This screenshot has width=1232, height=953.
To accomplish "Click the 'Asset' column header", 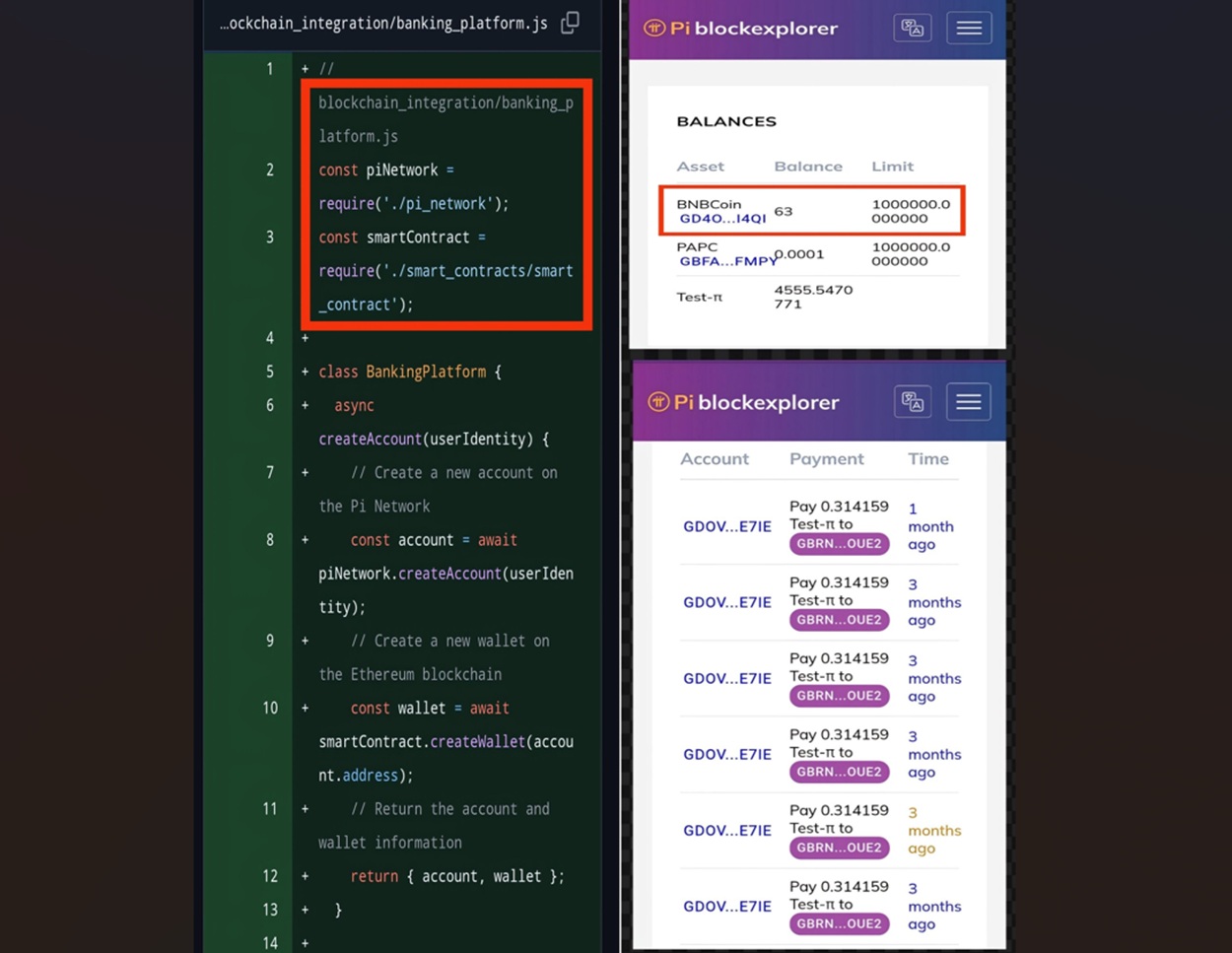I will click(700, 167).
